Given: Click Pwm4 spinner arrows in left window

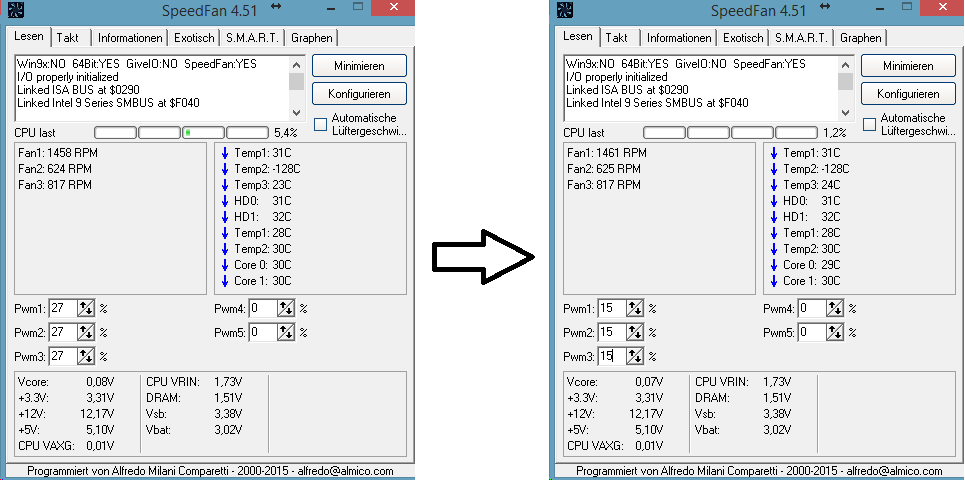Looking at the screenshot, I should pos(286,308).
